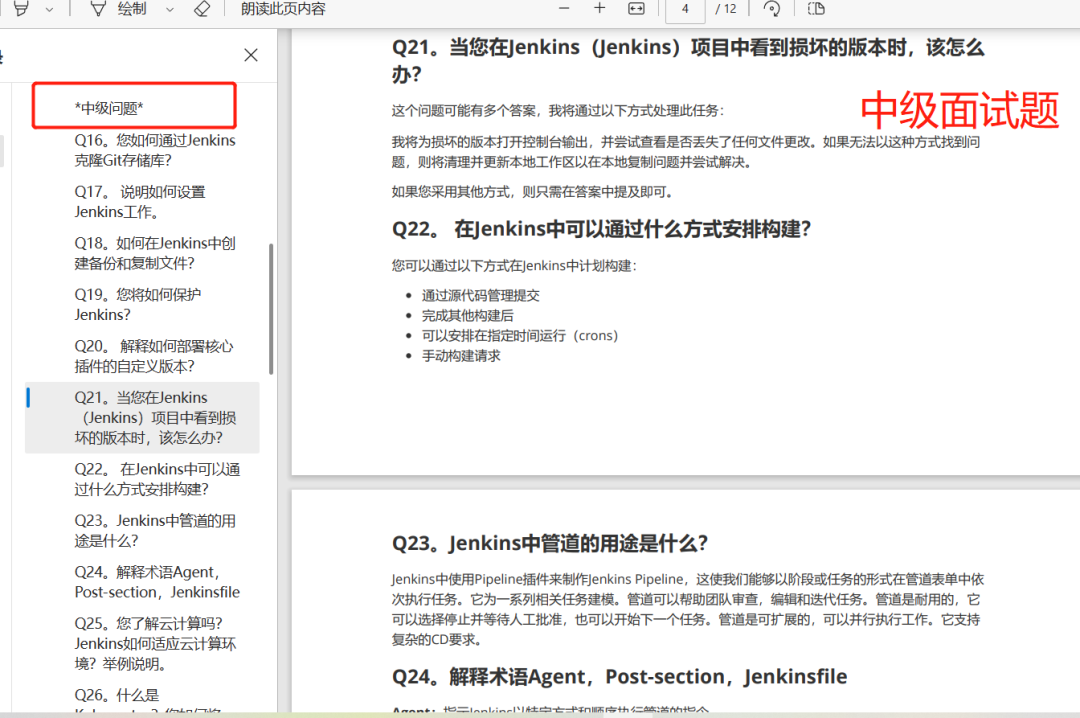Open Q16 Git存储库 outline item
The image size is (1080, 718).
[x=155, y=150]
